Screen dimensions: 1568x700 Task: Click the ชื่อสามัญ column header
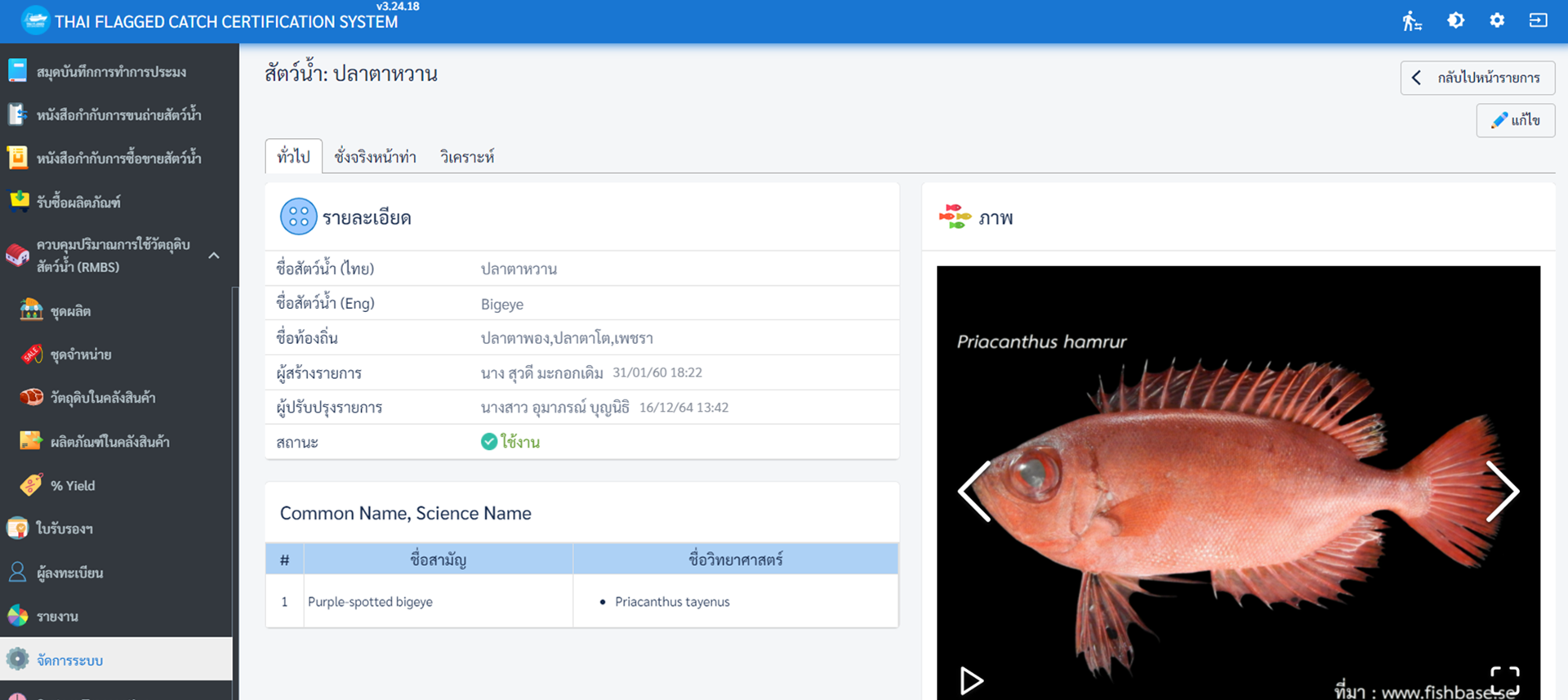438,560
